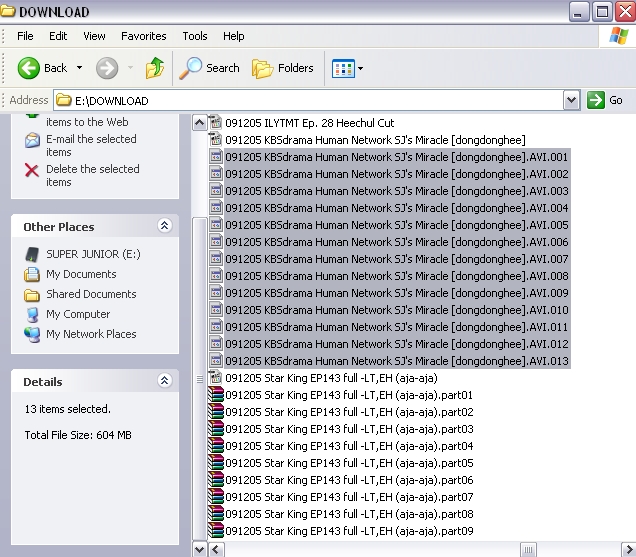Open the File menu
The image size is (636, 557).
[25, 36]
